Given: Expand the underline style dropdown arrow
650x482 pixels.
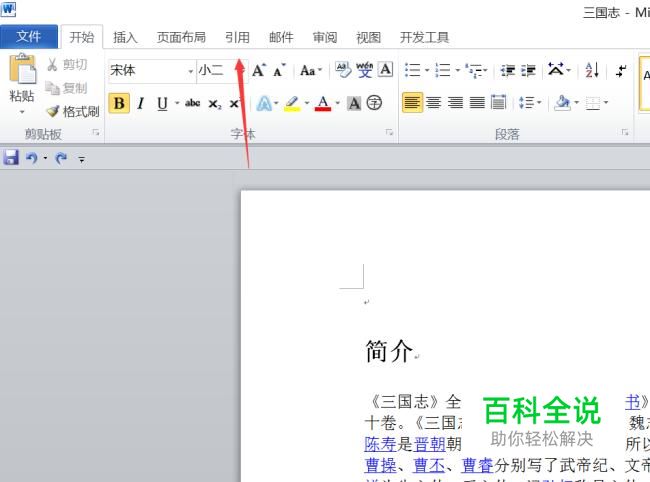Looking at the screenshot, I should [x=177, y=103].
